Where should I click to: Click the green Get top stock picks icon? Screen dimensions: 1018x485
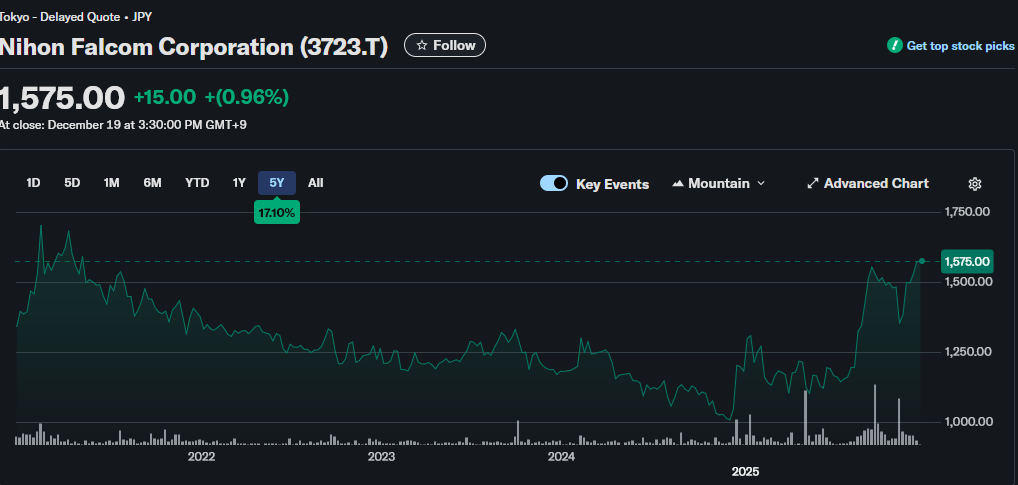click(895, 45)
